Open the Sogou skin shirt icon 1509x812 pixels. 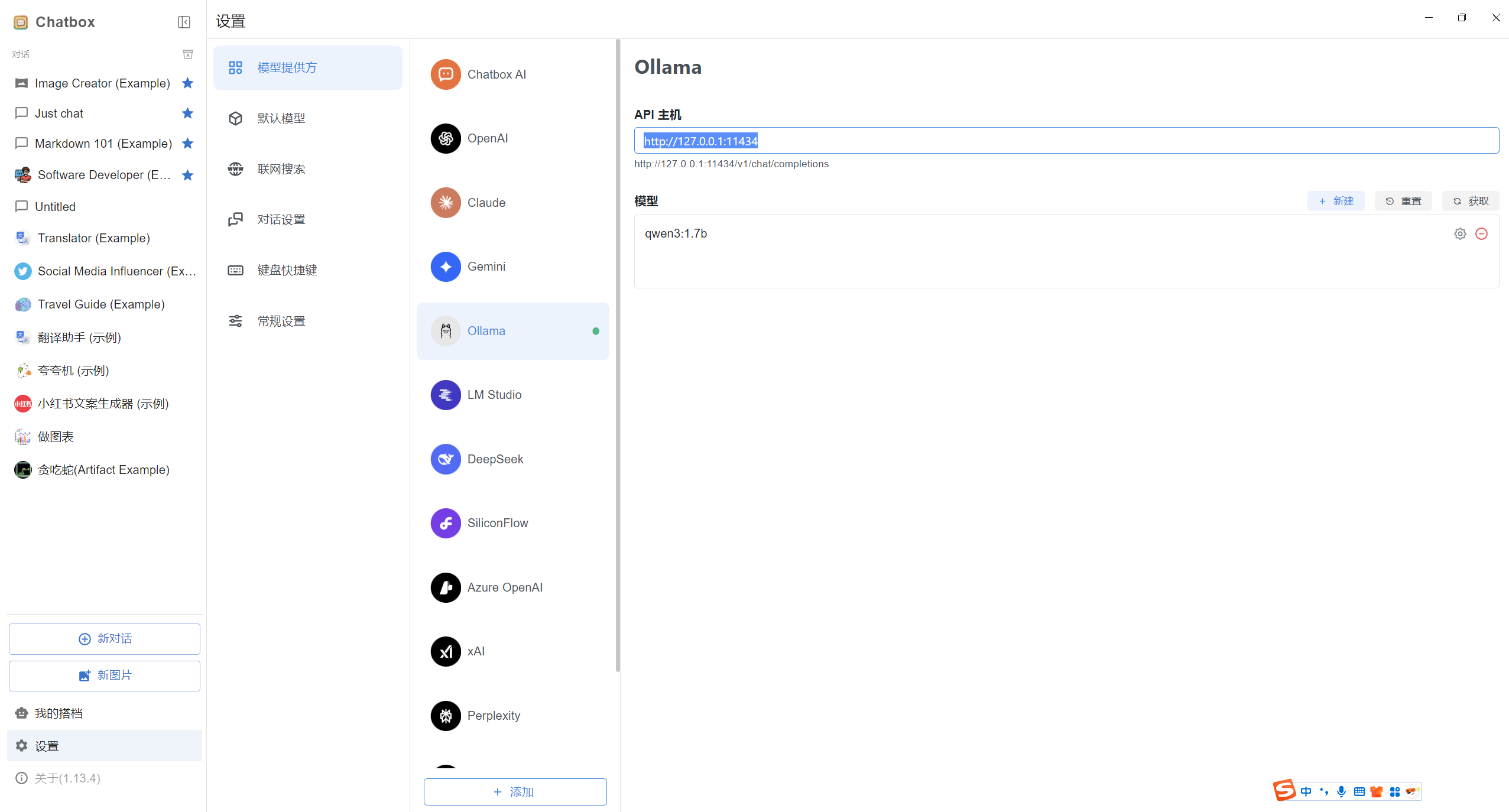pyautogui.click(x=1377, y=791)
